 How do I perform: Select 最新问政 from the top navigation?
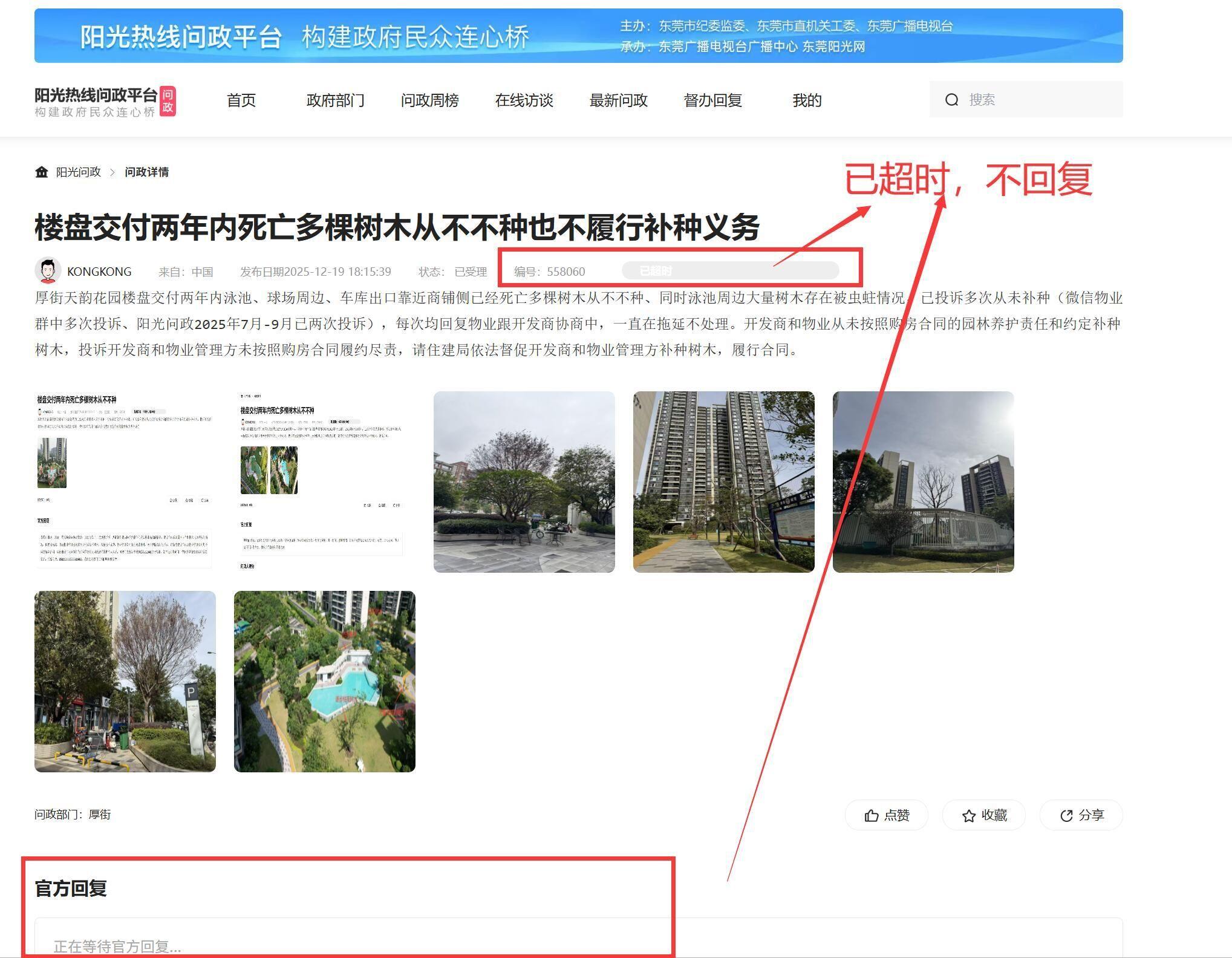(618, 100)
